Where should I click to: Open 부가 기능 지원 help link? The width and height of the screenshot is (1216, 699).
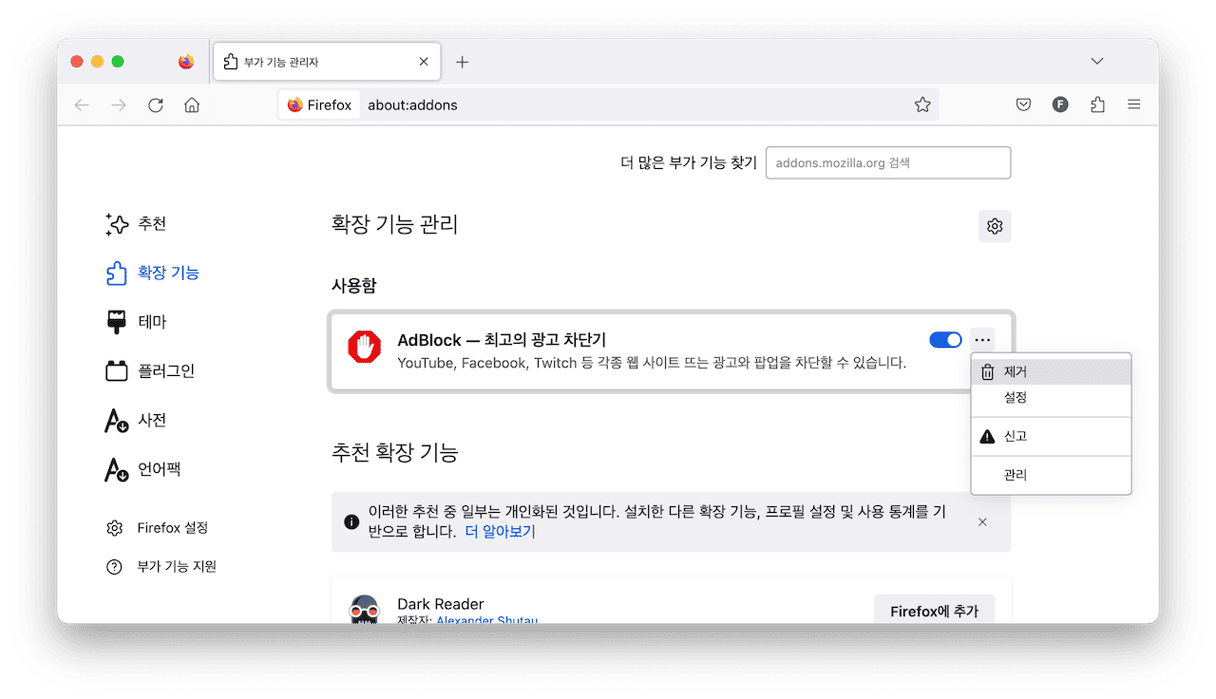[161, 567]
